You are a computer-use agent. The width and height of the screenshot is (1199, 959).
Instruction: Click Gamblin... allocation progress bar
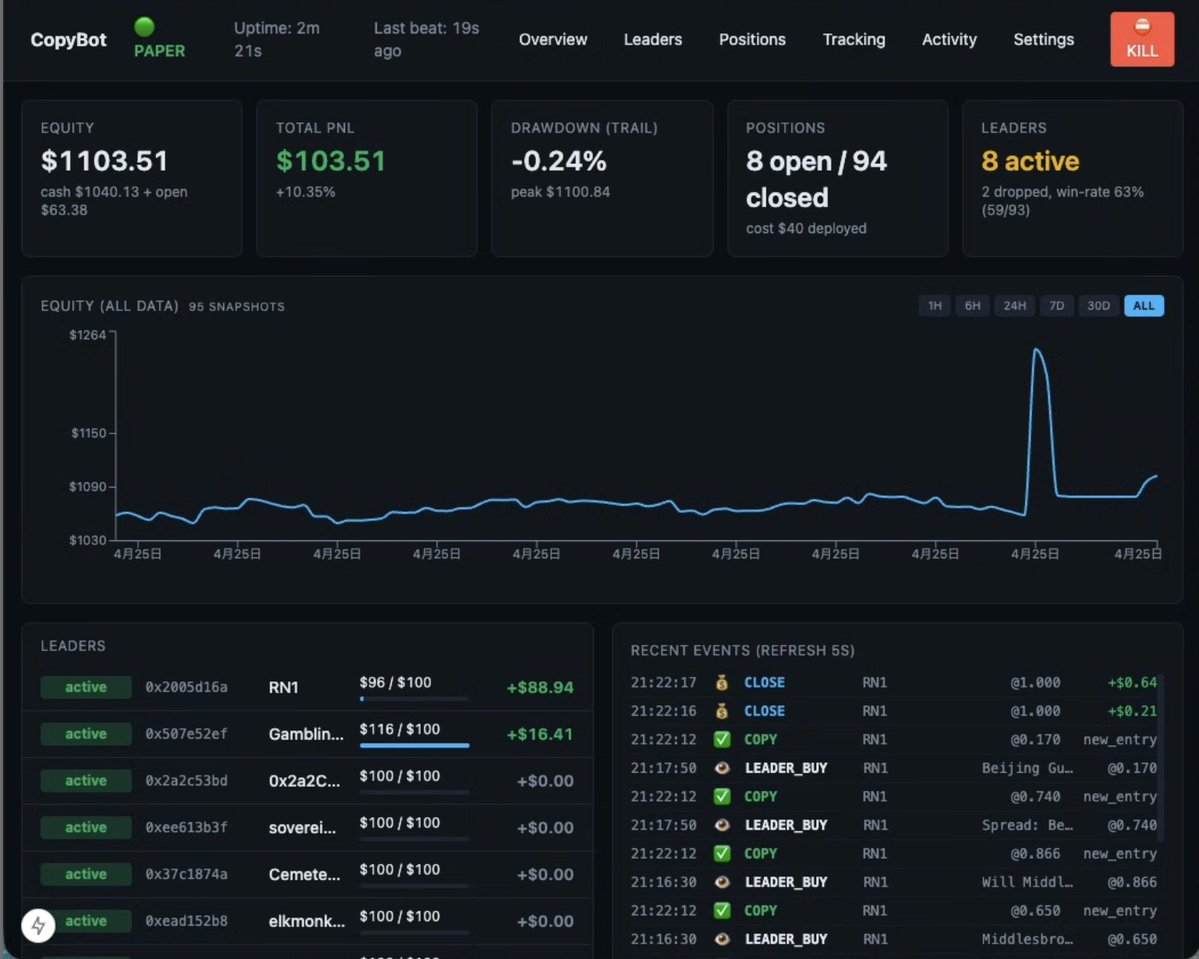coord(414,745)
